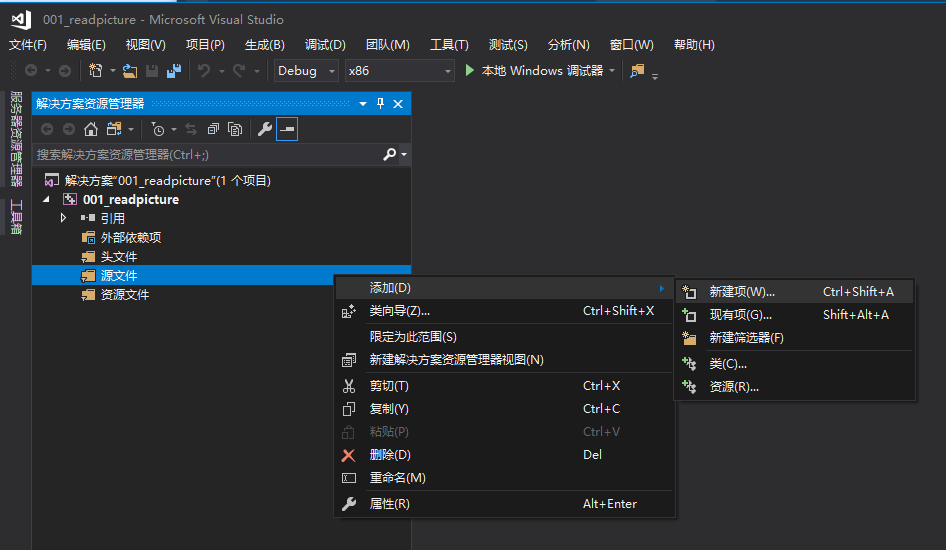Click the Collapse All icon in Solution Explorer
Image resolution: width=946 pixels, height=550 pixels.
(x=213, y=129)
